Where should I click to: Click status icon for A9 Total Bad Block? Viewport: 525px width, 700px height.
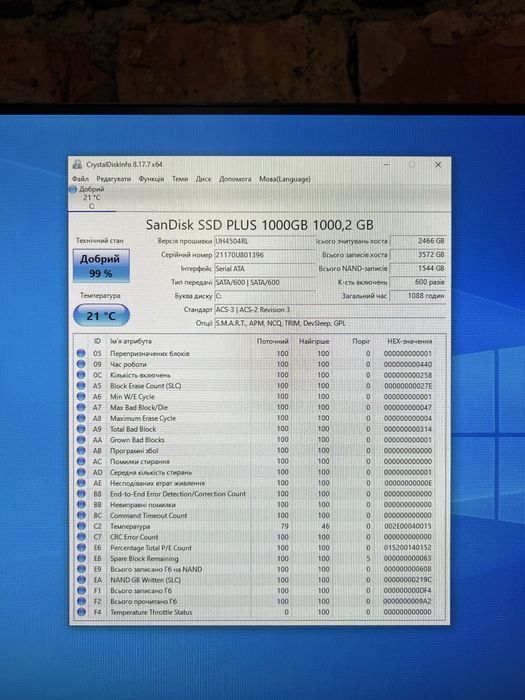[x=81, y=429]
